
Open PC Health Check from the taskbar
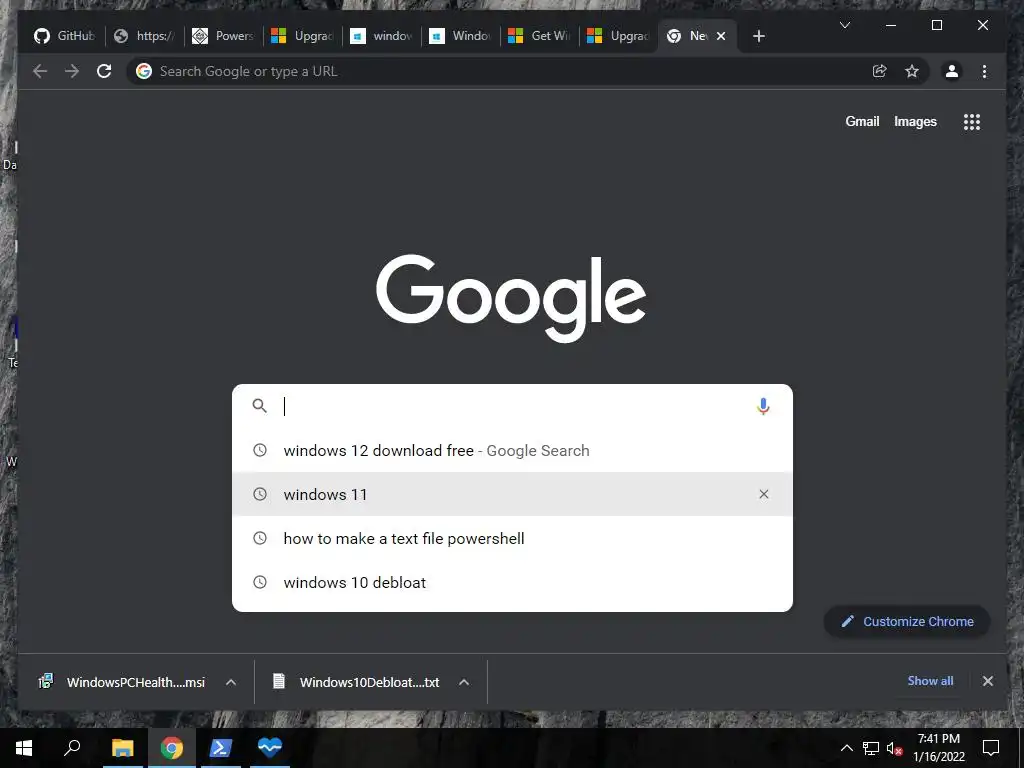(269, 748)
